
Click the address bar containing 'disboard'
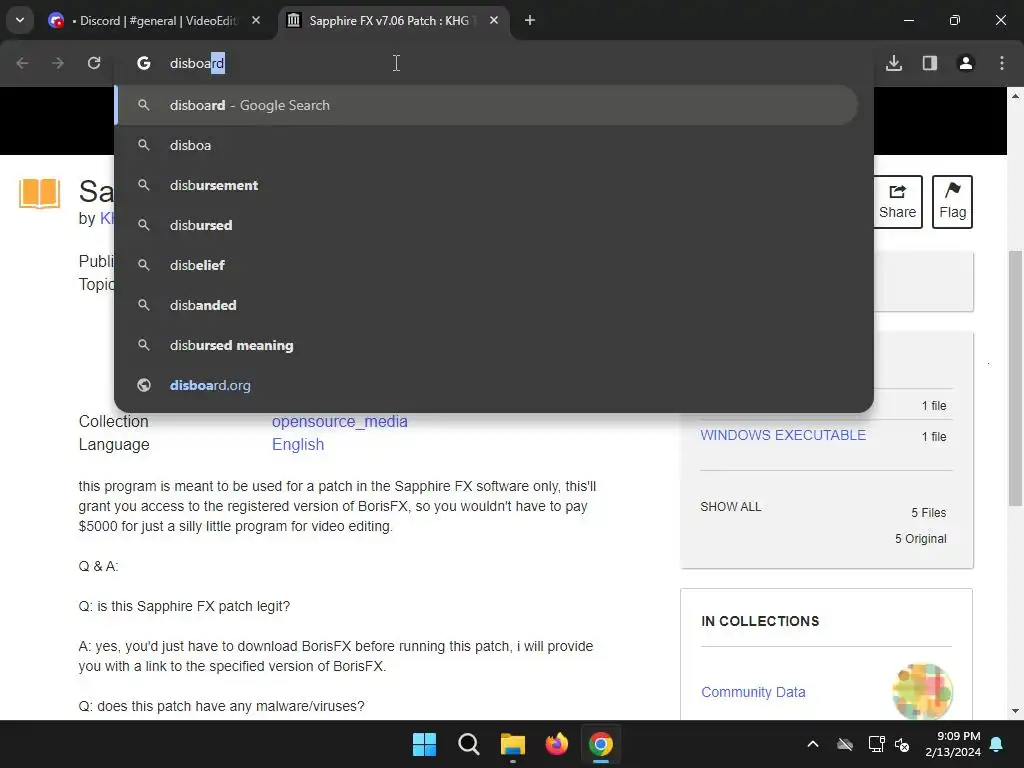pyautogui.click(x=494, y=63)
